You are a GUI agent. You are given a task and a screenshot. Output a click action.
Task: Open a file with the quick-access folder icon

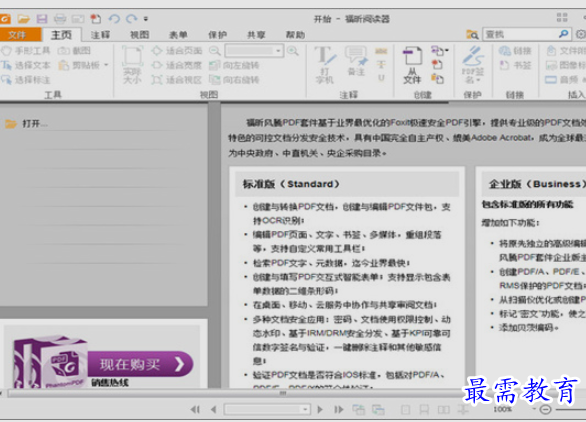pos(24,19)
